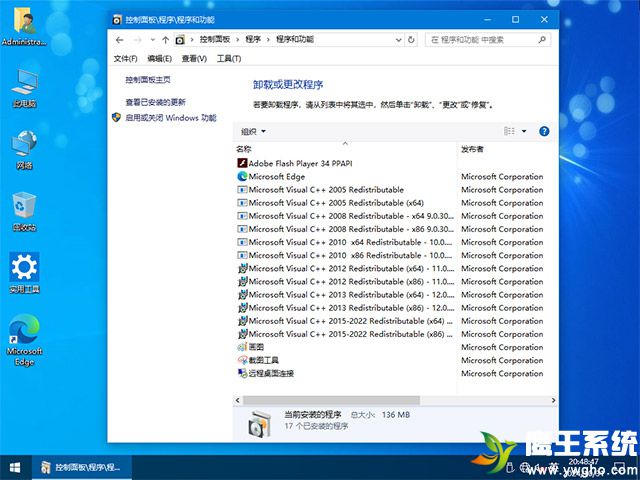Open the 工具(T) menu
640x480 pixels.
coord(229,59)
